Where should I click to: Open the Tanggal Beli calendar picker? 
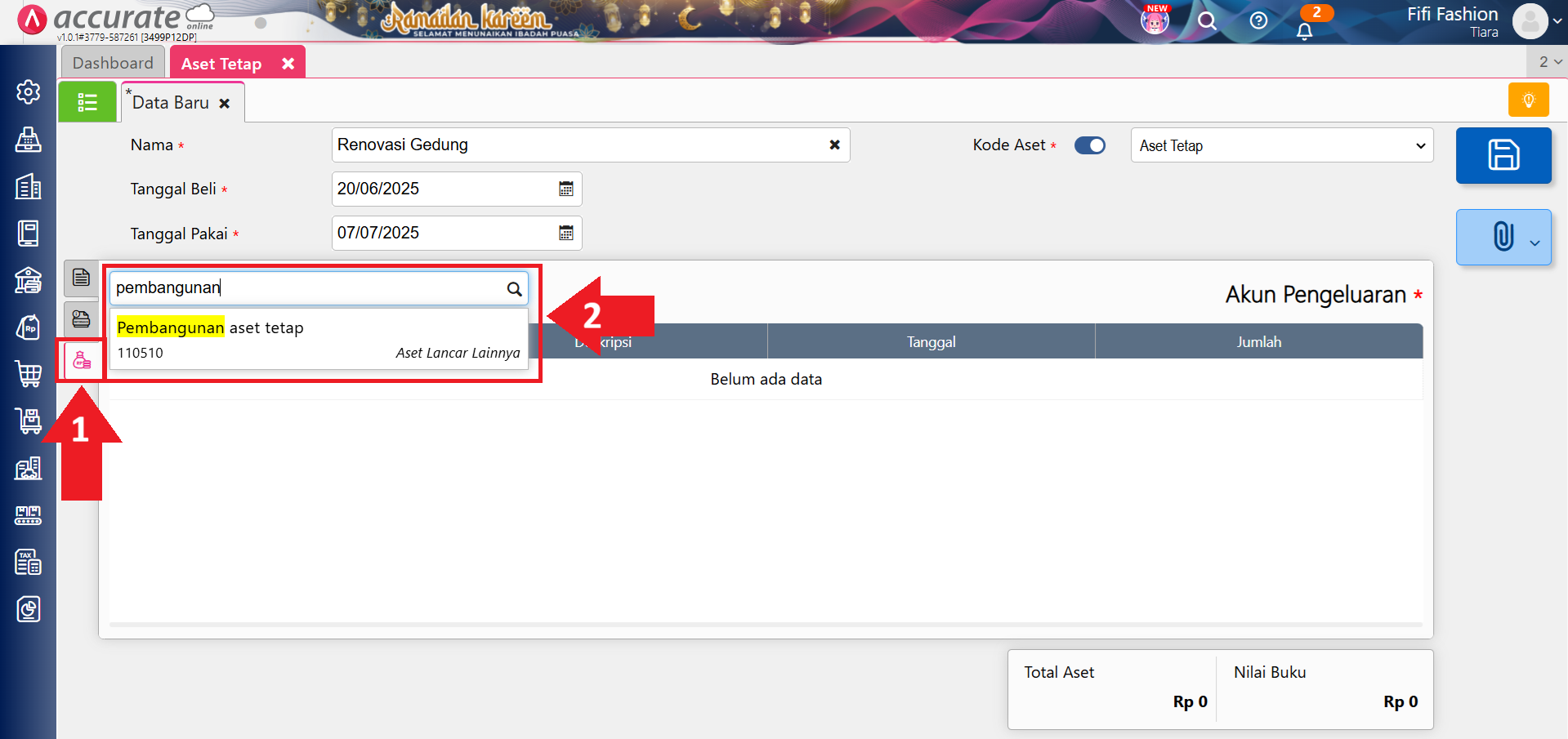pyautogui.click(x=565, y=189)
